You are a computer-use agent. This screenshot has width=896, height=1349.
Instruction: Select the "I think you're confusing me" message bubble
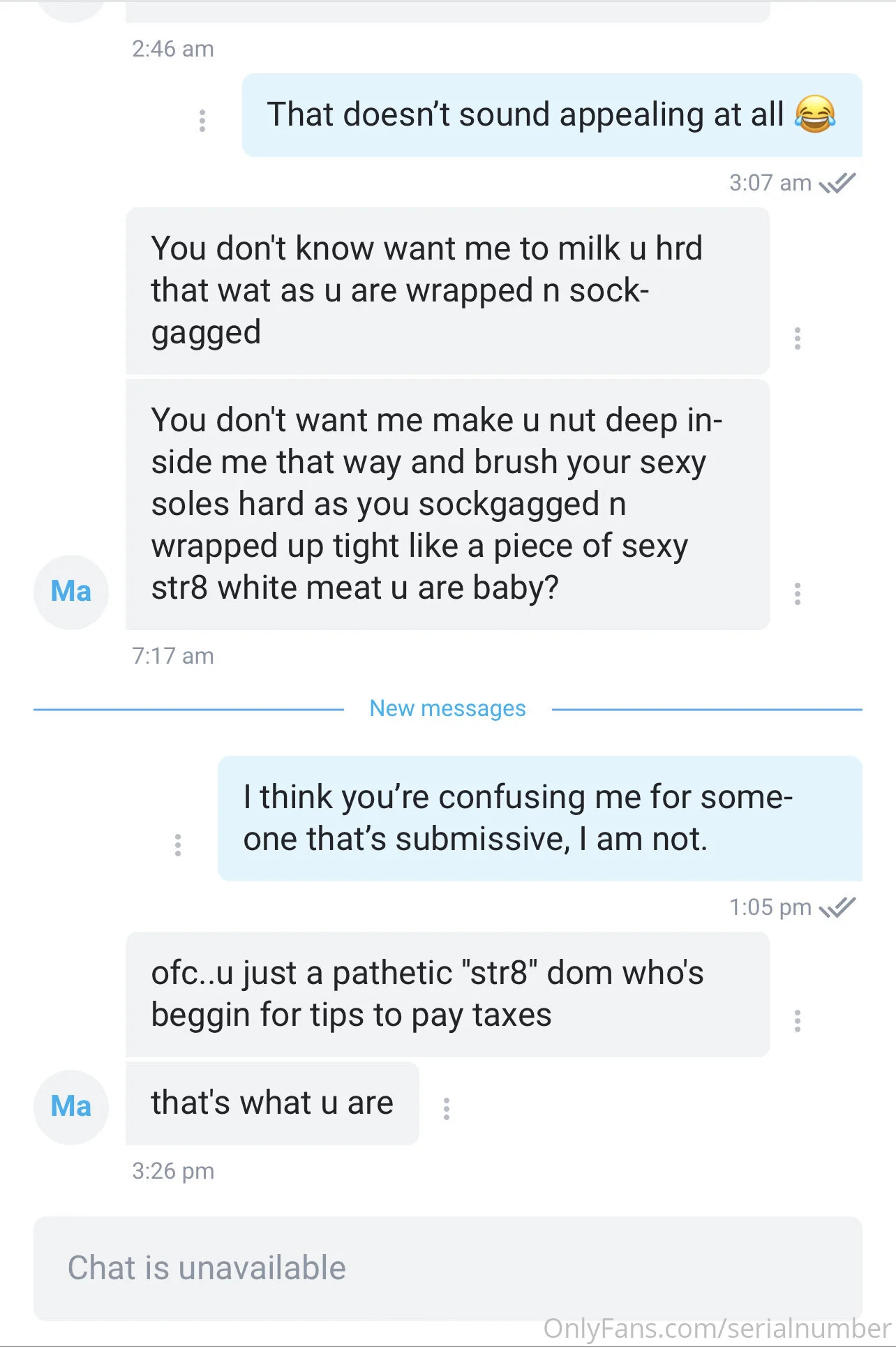539,818
